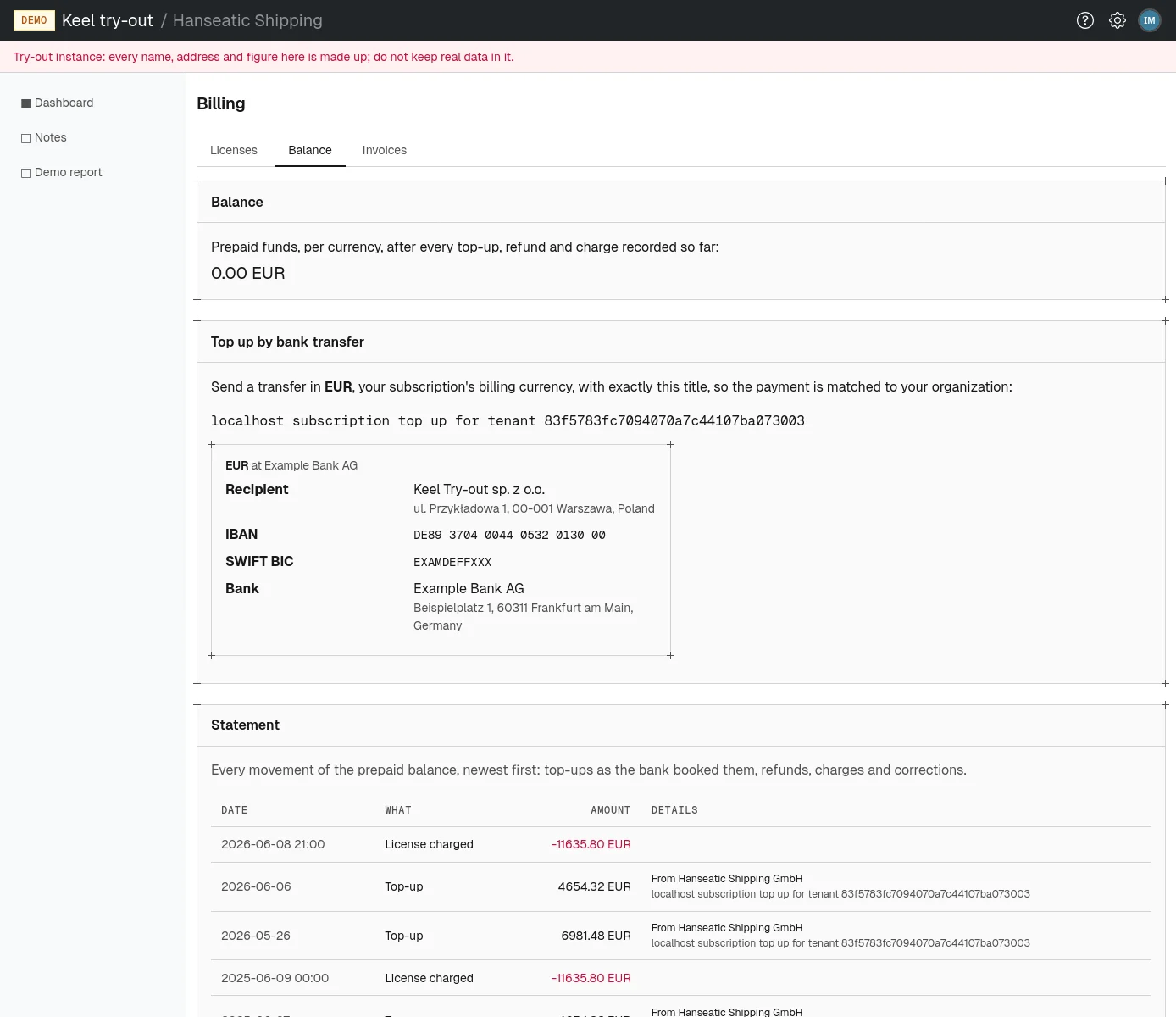Open the IM user avatar menu
Image resolution: width=1176 pixels, height=1017 pixels.
point(1150,20)
